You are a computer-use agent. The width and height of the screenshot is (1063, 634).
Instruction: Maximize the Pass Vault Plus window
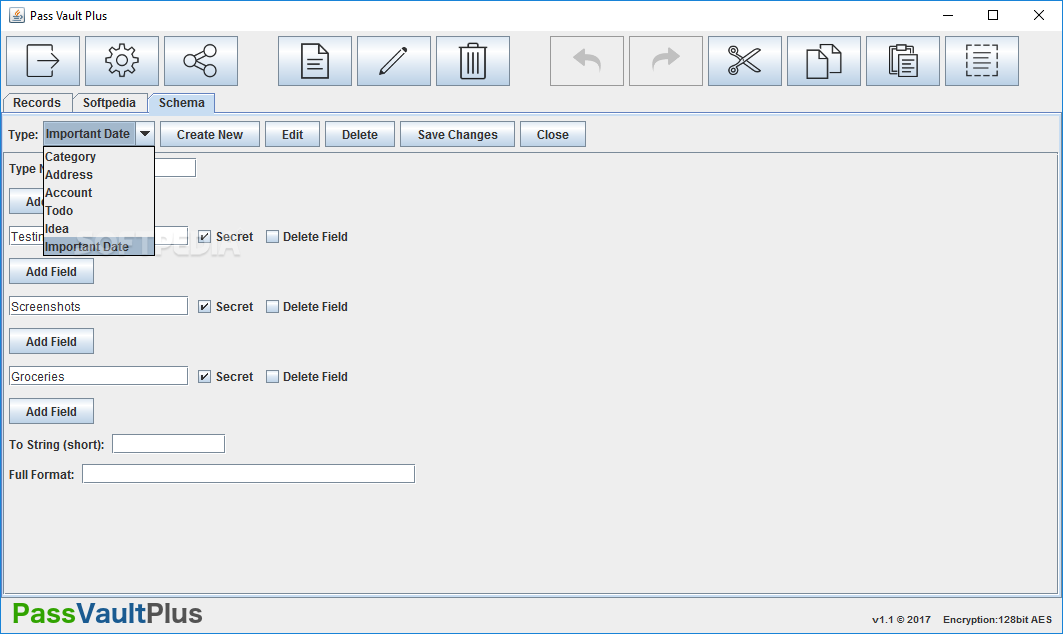pos(992,16)
